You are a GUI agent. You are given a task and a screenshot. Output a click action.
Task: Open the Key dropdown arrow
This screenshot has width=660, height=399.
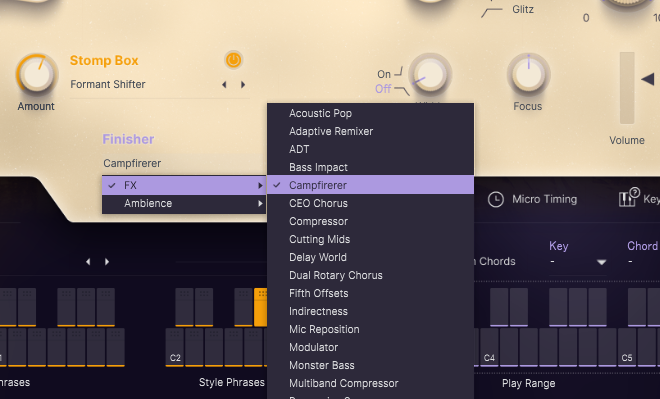(x=601, y=262)
